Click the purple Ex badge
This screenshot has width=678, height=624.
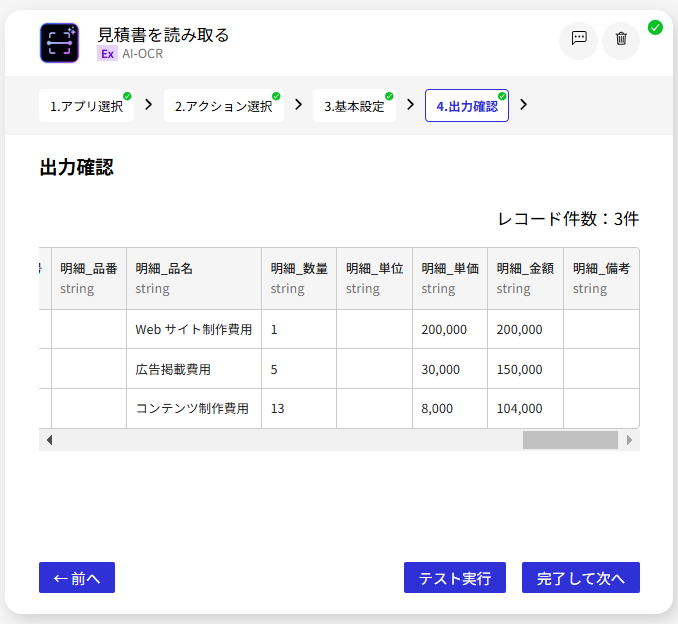107,54
